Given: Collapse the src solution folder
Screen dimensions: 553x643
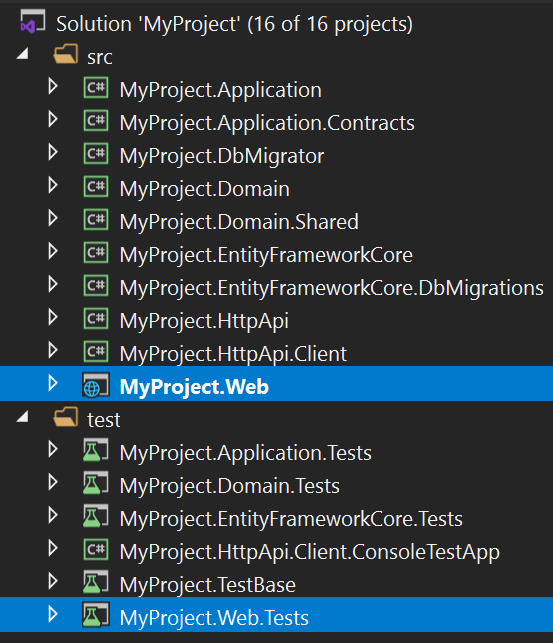Looking at the screenshot, I should pos(23,53).
